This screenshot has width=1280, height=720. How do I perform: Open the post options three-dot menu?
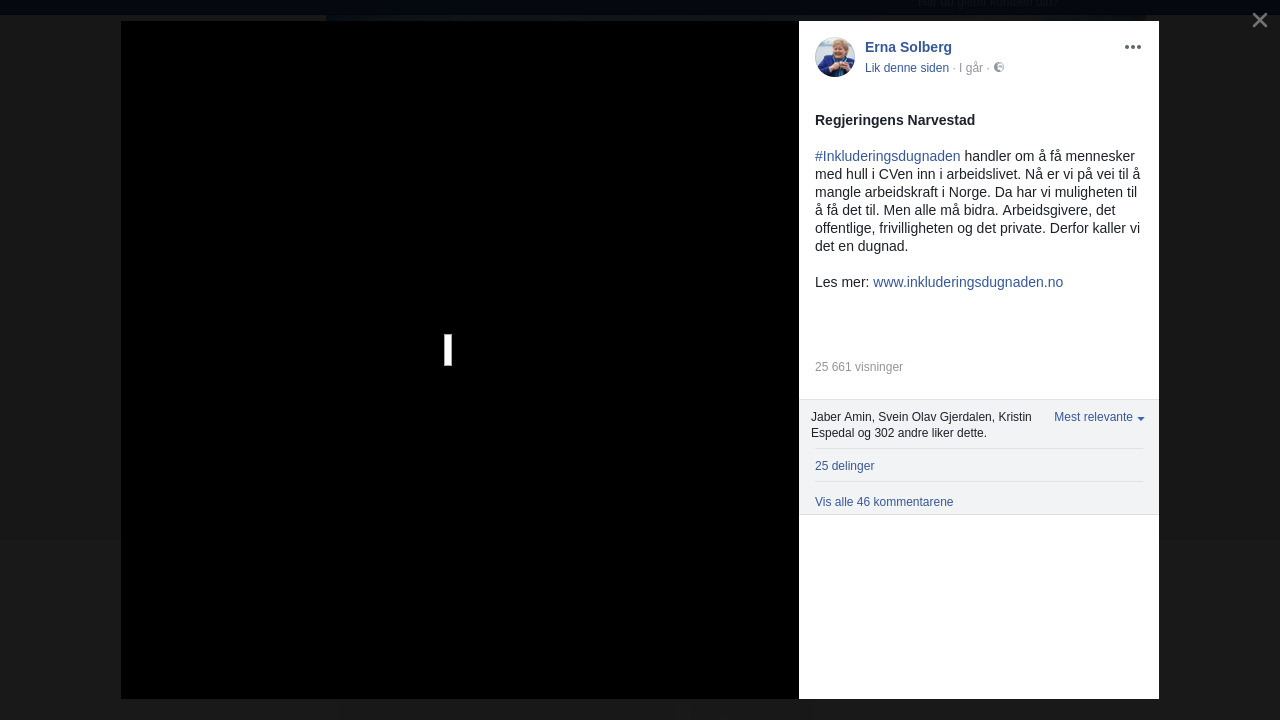pos(1132,47)
